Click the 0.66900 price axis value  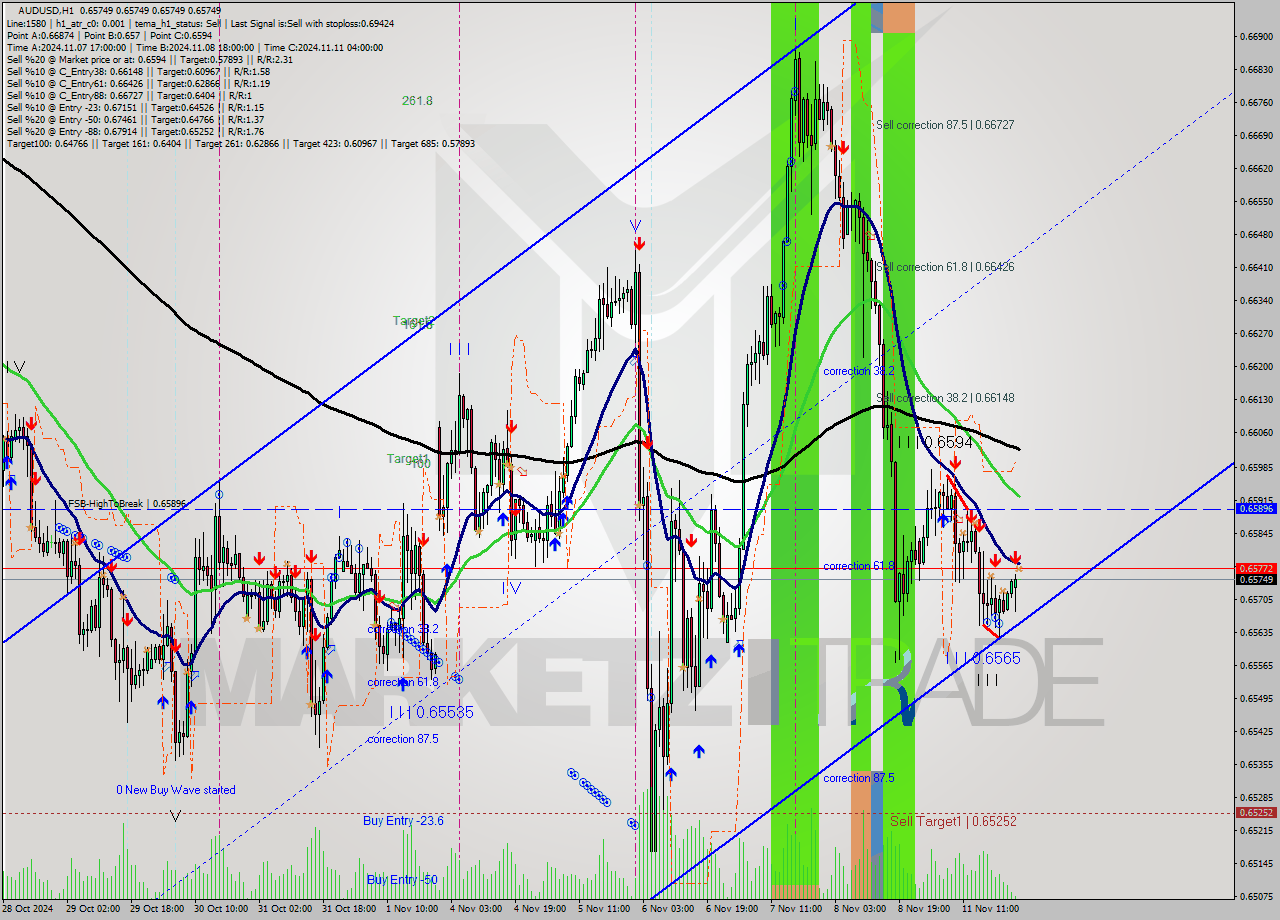[1256, 37]
